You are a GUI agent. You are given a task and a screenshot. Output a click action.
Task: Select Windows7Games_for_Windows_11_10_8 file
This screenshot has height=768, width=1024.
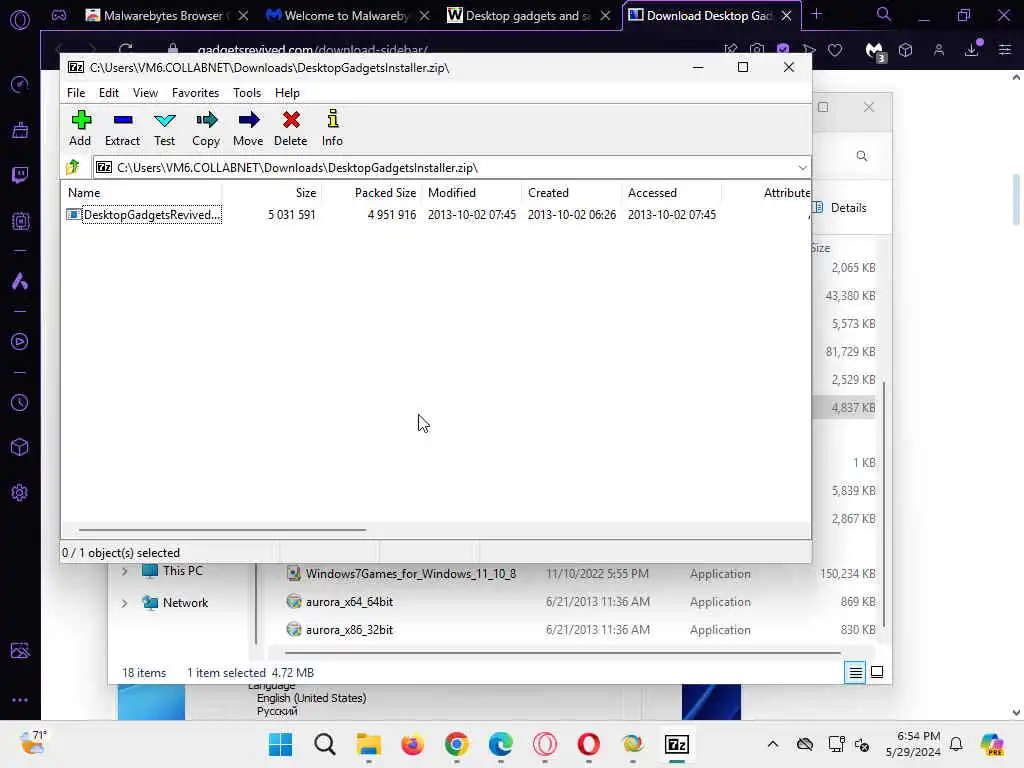[x=411, y=573]
